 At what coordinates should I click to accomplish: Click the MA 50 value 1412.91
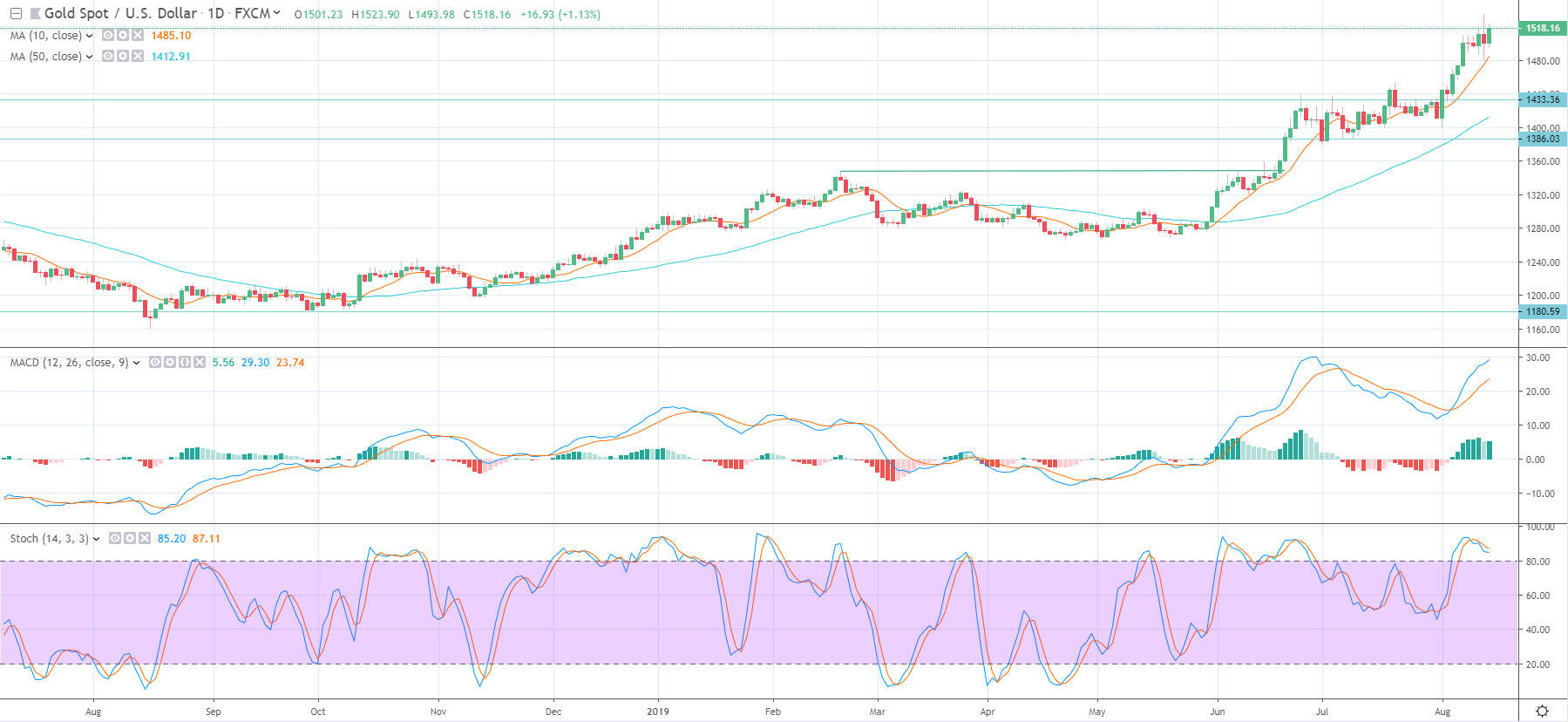pos(171,57)
